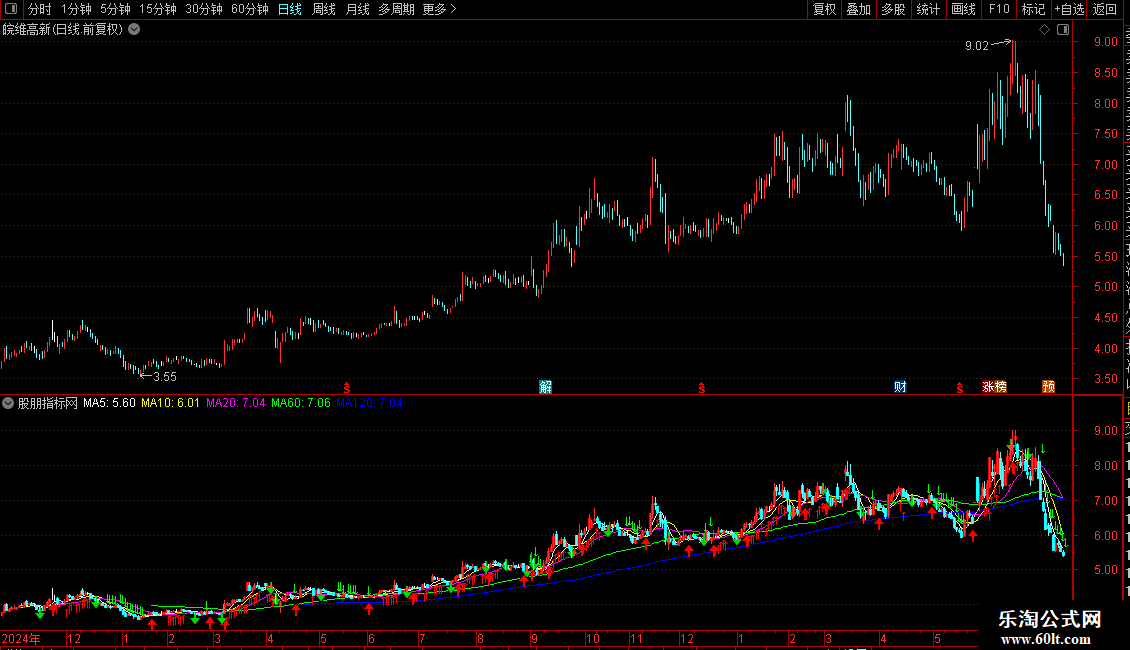
Task: Click the 9.00 label on main price axis
Action: pyautogui.click(x=1105, y=42)
